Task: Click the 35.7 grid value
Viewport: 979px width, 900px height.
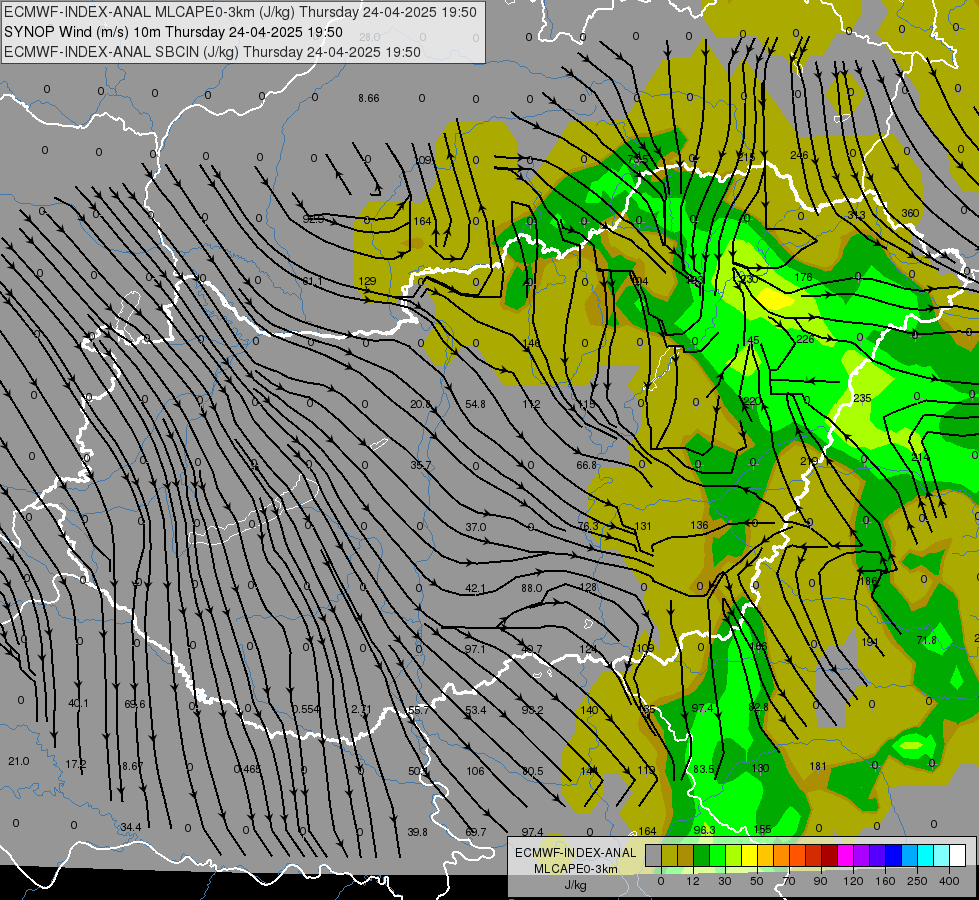Action: [421, 465]
